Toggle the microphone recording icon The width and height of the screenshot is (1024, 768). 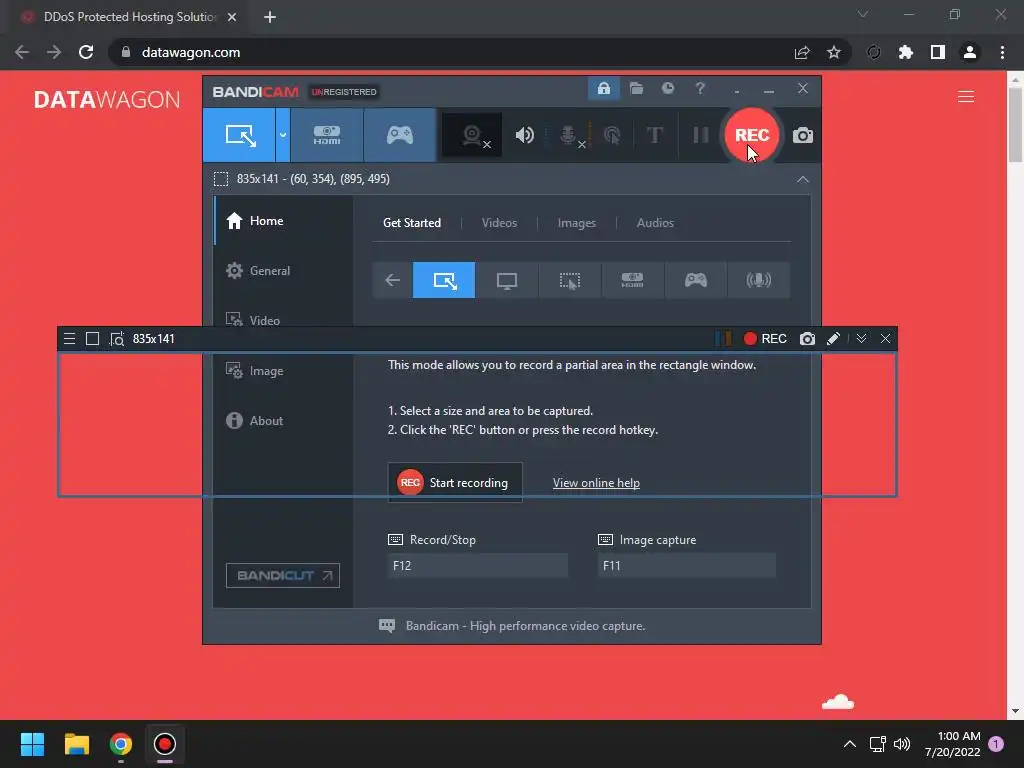(569, 135)
